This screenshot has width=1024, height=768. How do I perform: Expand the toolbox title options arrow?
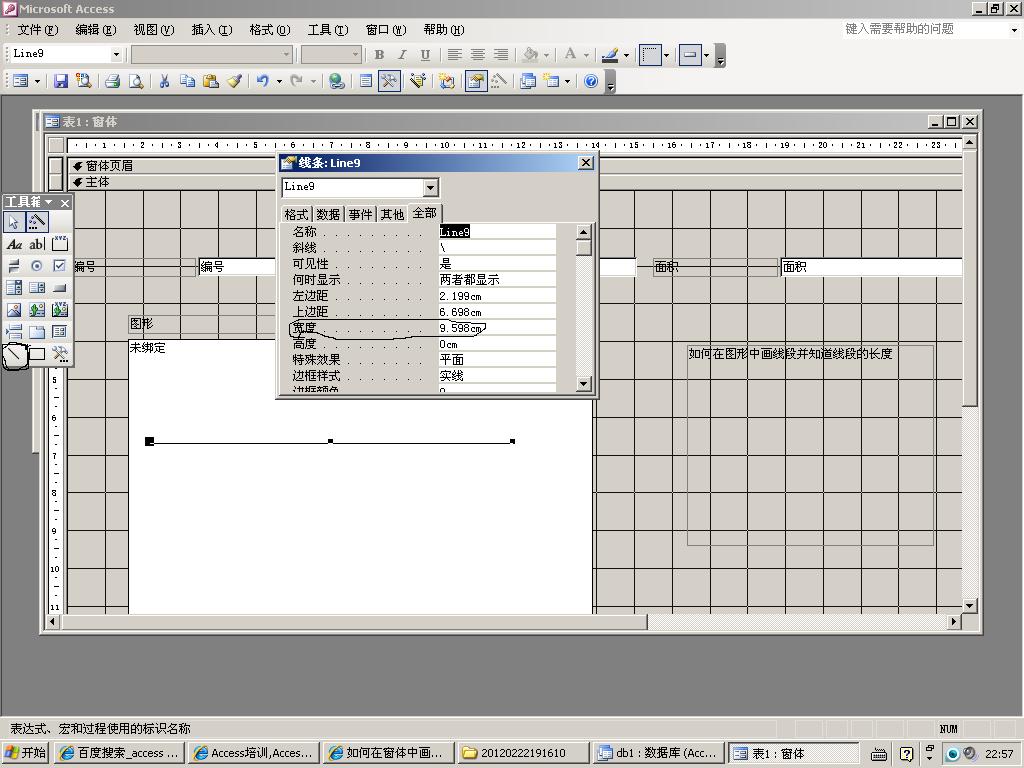48,202
